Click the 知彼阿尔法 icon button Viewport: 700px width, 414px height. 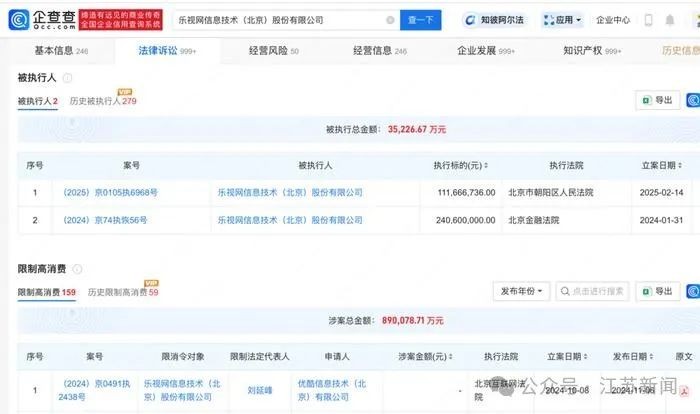coord(495,20)
